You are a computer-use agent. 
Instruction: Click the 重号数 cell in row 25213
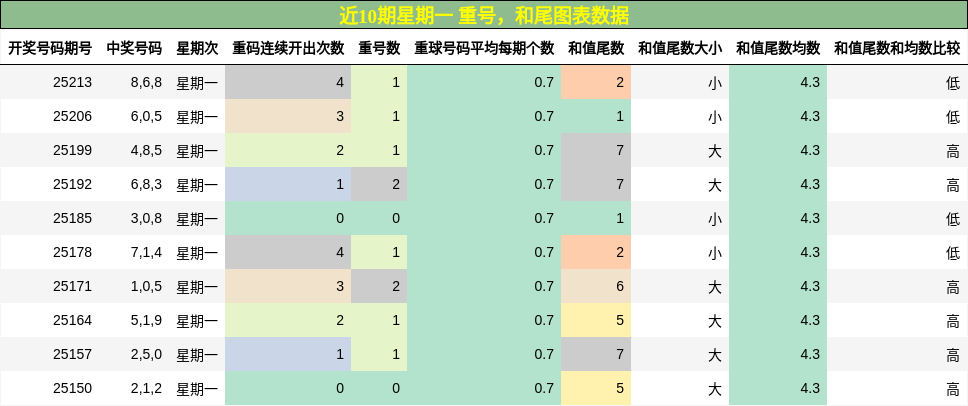click(379, 83)
